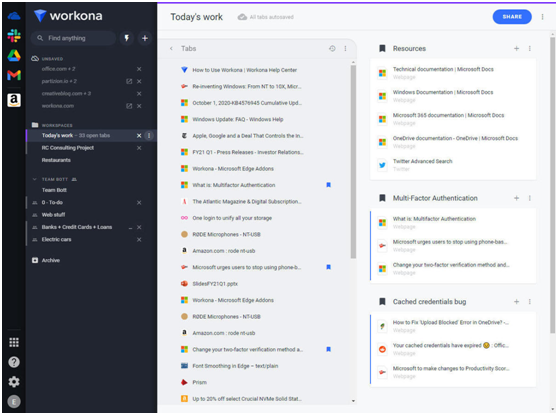
Task: Open the Amazon app icon in the dock
Action: coord(14,100)
